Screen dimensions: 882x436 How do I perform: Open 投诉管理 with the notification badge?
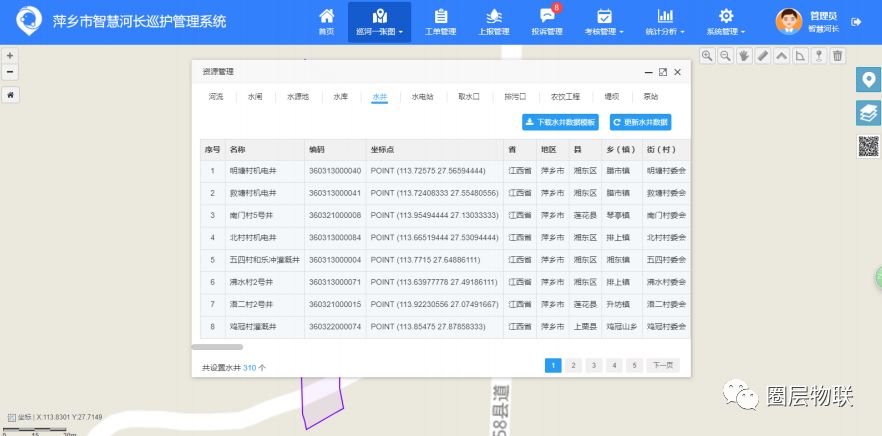pos(547,23)
